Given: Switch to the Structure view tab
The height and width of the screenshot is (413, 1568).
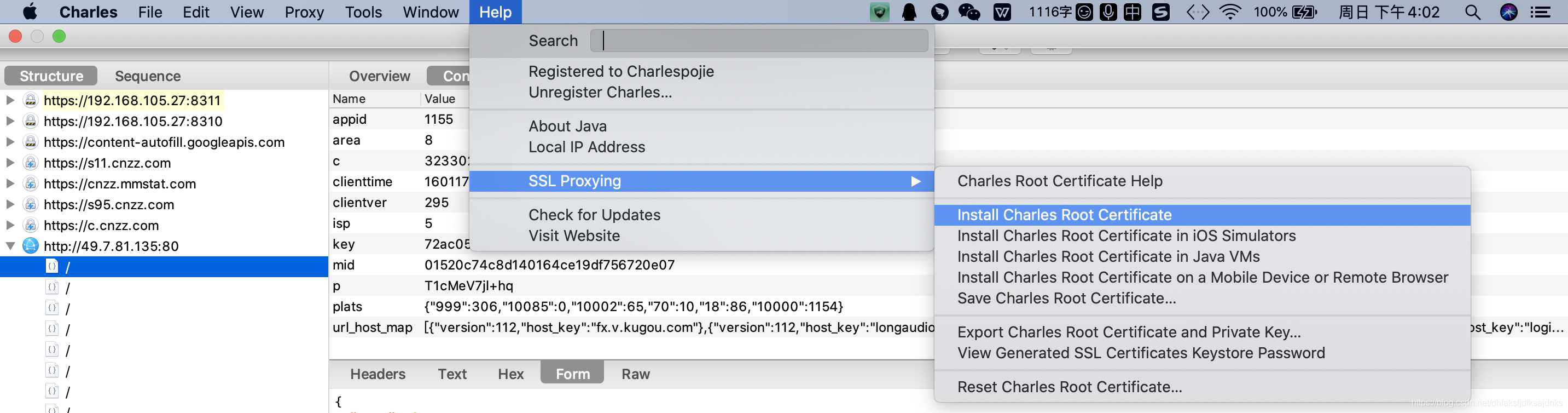Looking at the screenshot, I should (51, 76).
